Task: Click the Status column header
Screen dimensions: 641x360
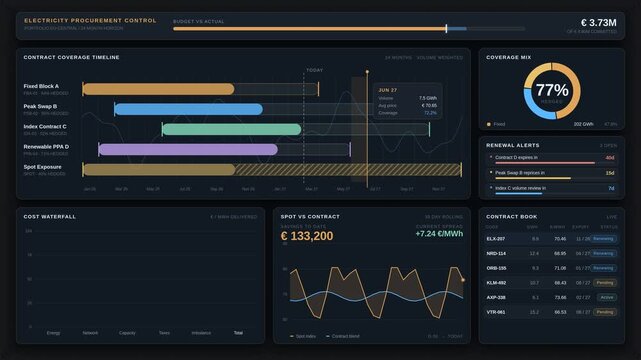Action: coord(609,227)
